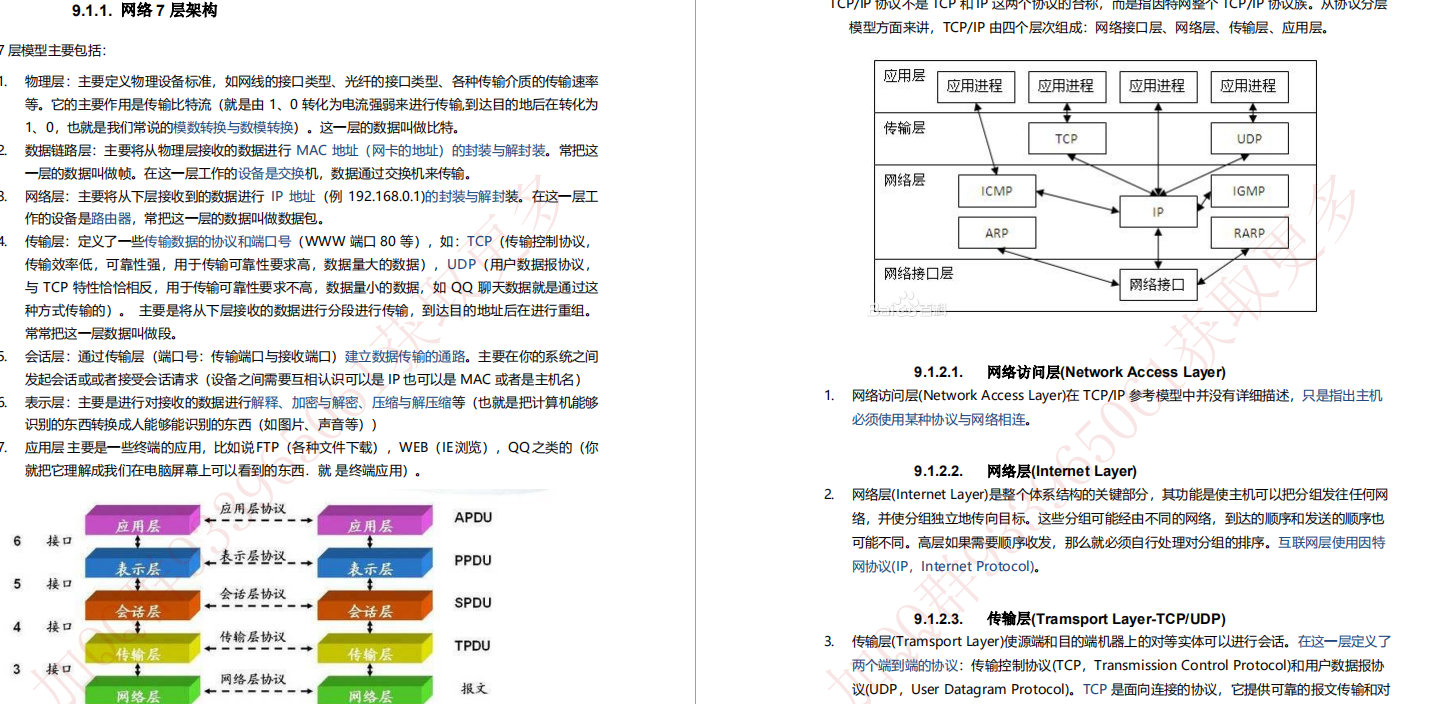
Task: Click blue text "模数转换与数模转换"
Action: click(x=235, y=127)
